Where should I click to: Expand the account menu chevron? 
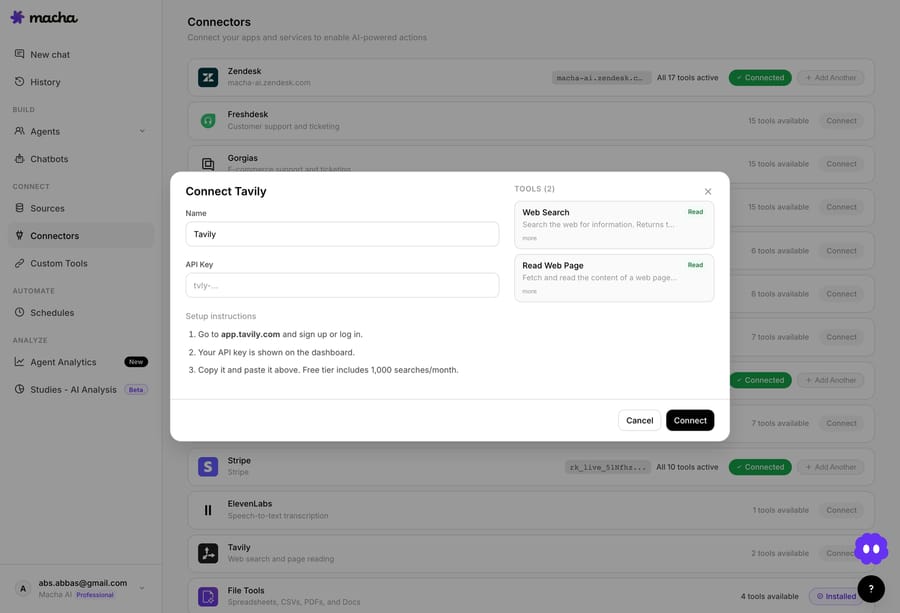142,588
